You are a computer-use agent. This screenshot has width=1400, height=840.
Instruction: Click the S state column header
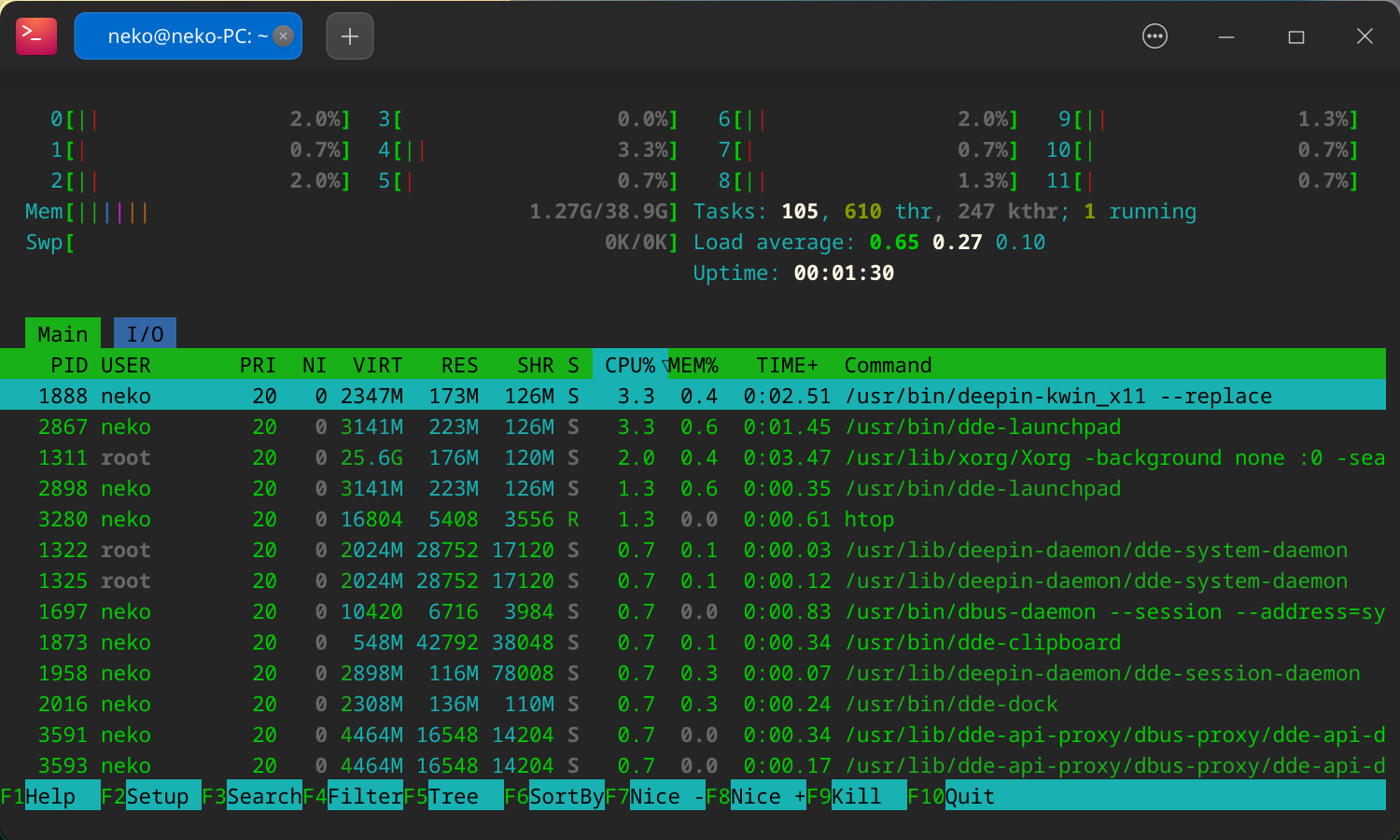pyautogui.click(x=573, y=365)
